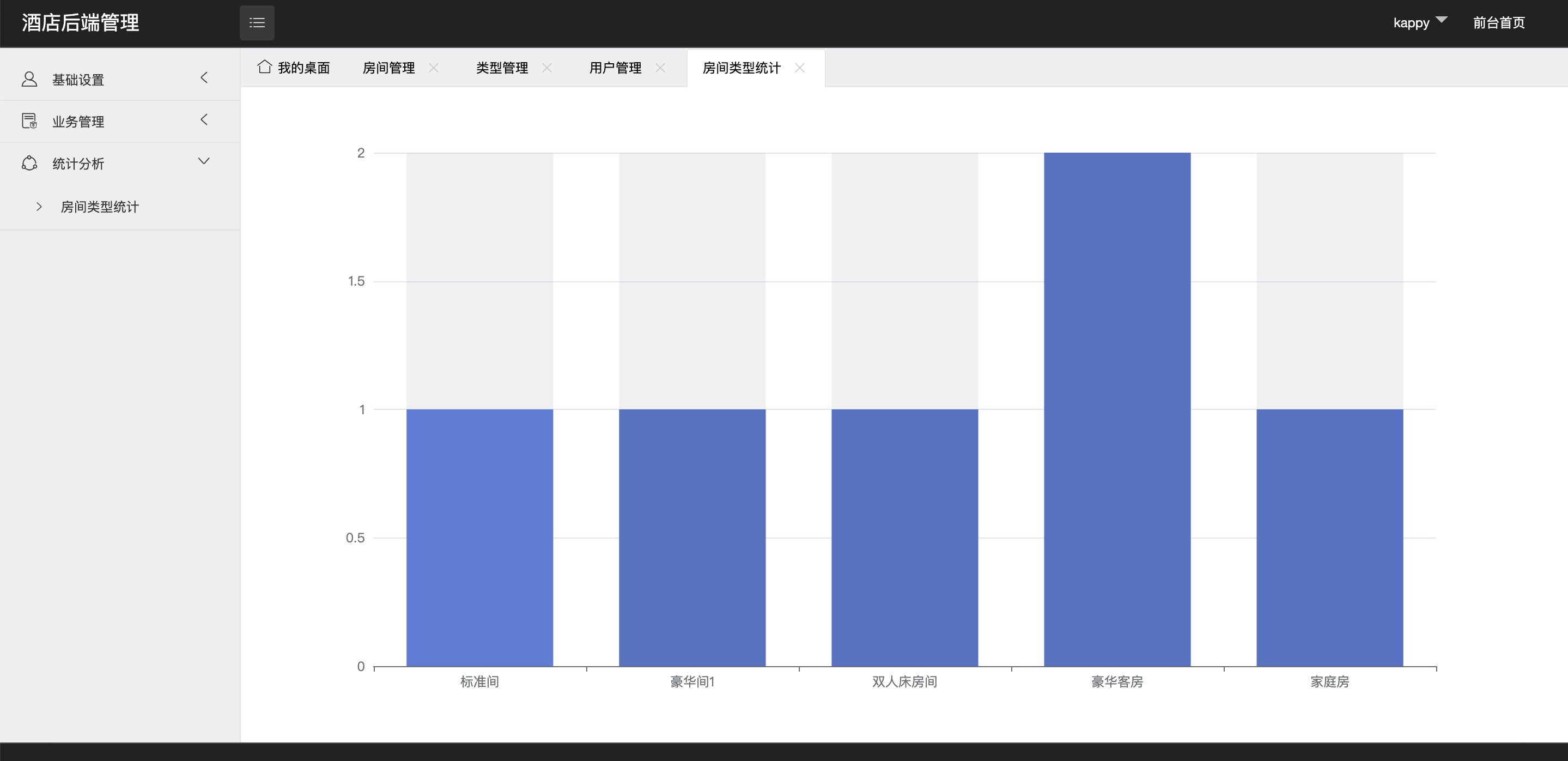Image resolution: width=1568 pixels, height=761 pixels.
Task: Click the 豪华客房 bar in the chart
Action: point(1117,409)
